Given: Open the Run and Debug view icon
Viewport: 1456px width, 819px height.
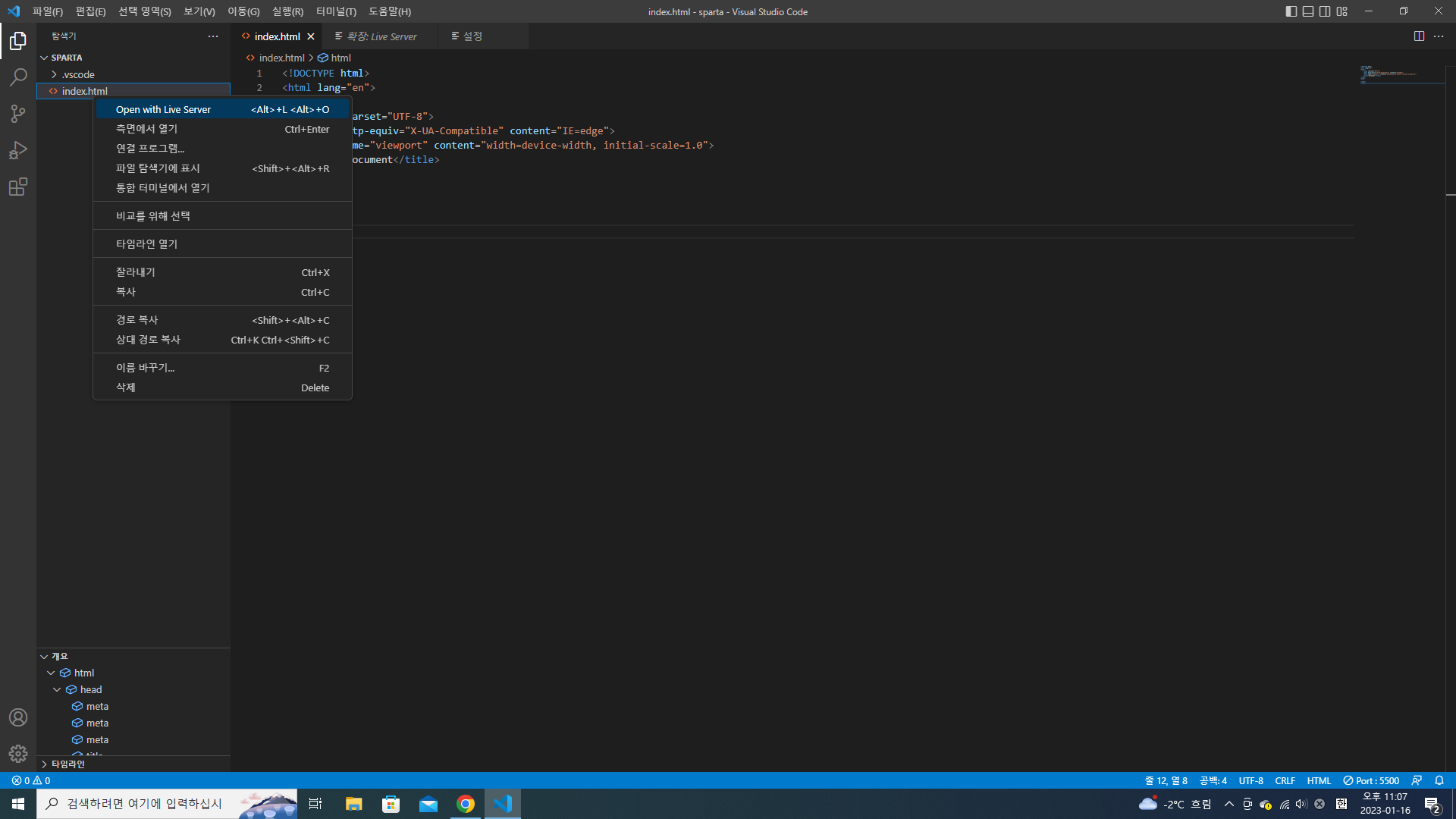Looking at the screenshot, I should click(x=18, y=150).
